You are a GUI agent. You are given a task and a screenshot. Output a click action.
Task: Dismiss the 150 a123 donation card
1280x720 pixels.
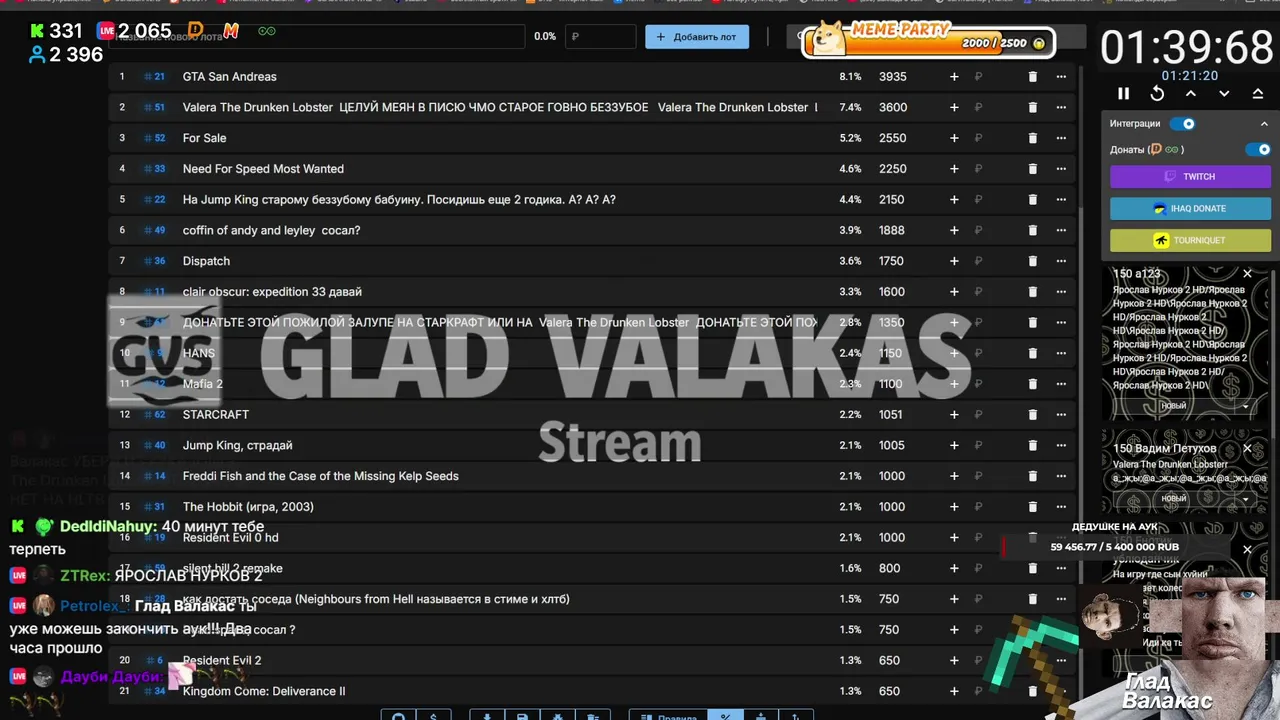click(x=1247, y=273)
